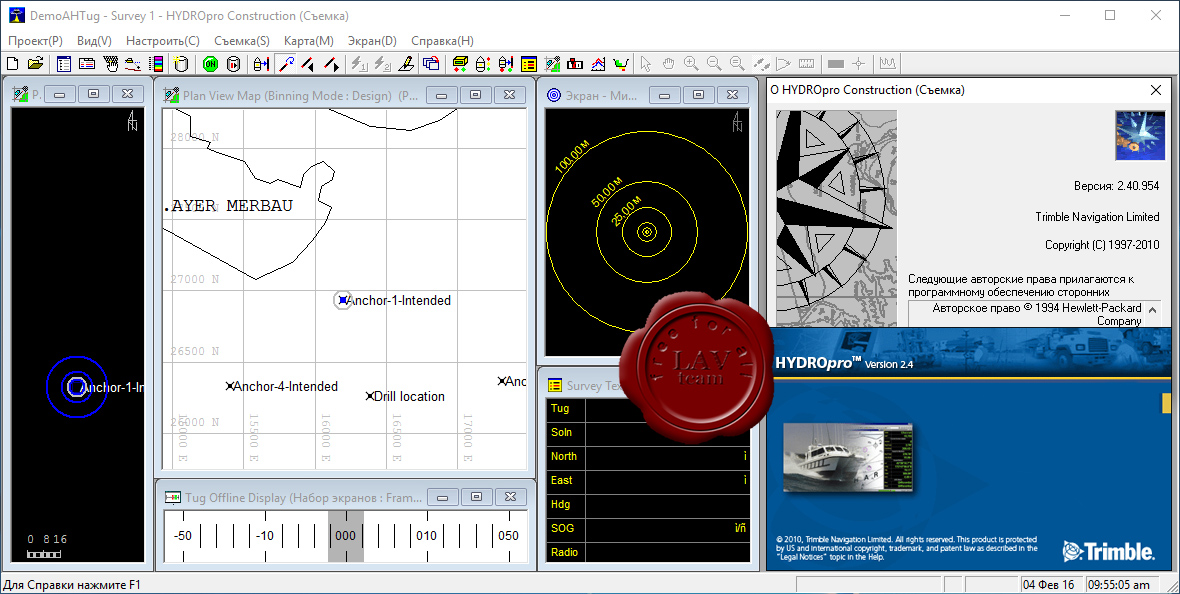Screen dimensions: 1180x594
Task: Click the Drill location map marker
Action: coord(370,396)
